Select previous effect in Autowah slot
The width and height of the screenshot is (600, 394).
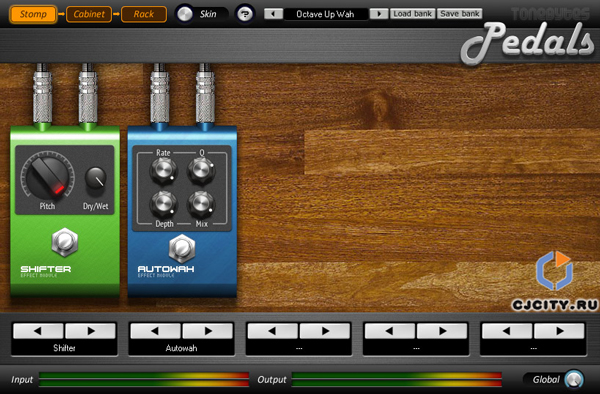click(x=155, y=331)
